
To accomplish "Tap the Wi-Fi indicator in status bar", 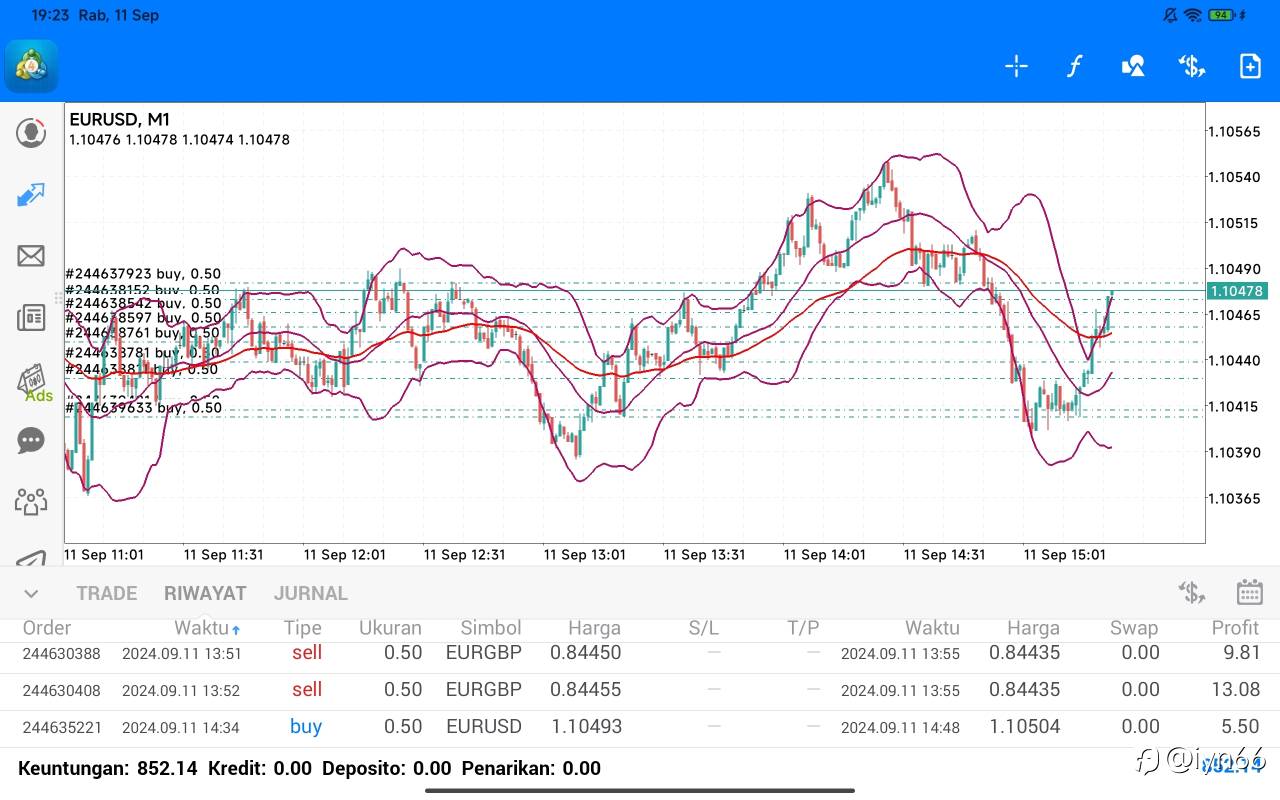I will point(1193,15).
